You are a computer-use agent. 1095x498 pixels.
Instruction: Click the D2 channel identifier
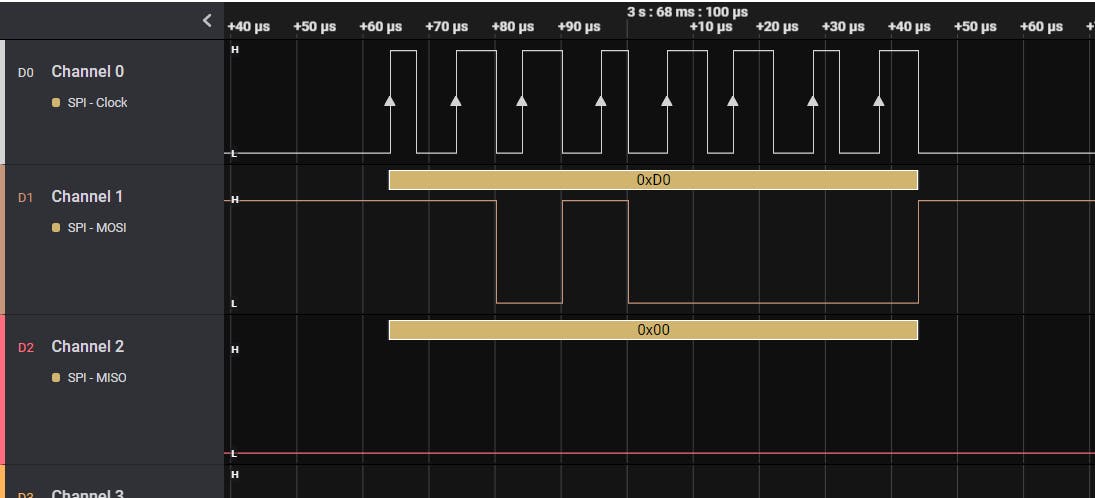(26, 348)
